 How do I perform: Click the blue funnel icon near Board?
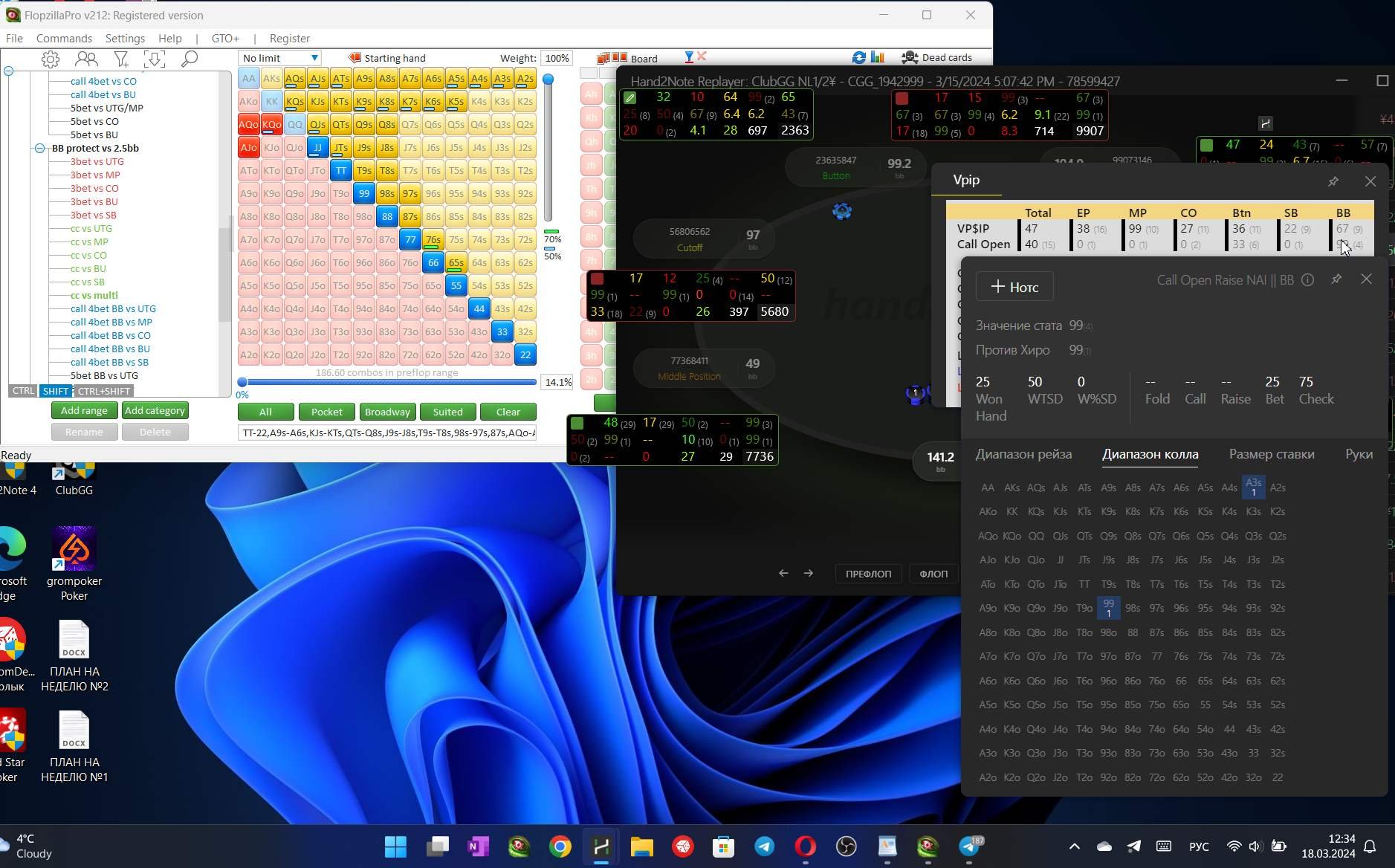click(689, 56)
